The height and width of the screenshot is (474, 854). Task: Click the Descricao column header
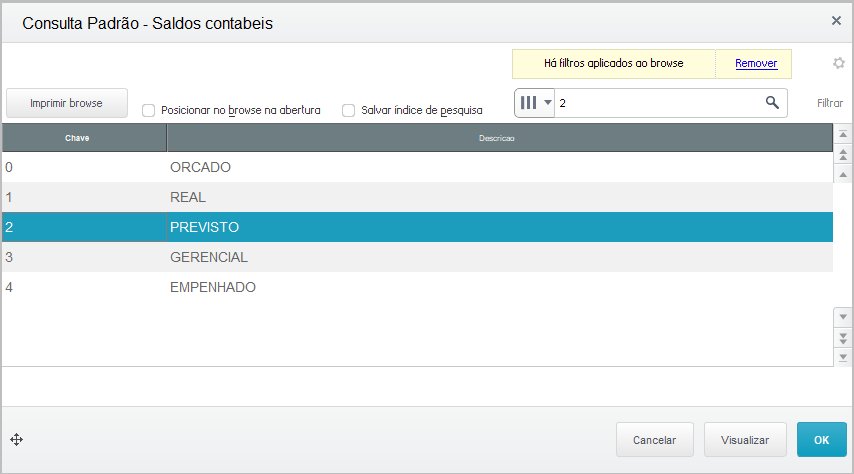[x=496, y=137]
